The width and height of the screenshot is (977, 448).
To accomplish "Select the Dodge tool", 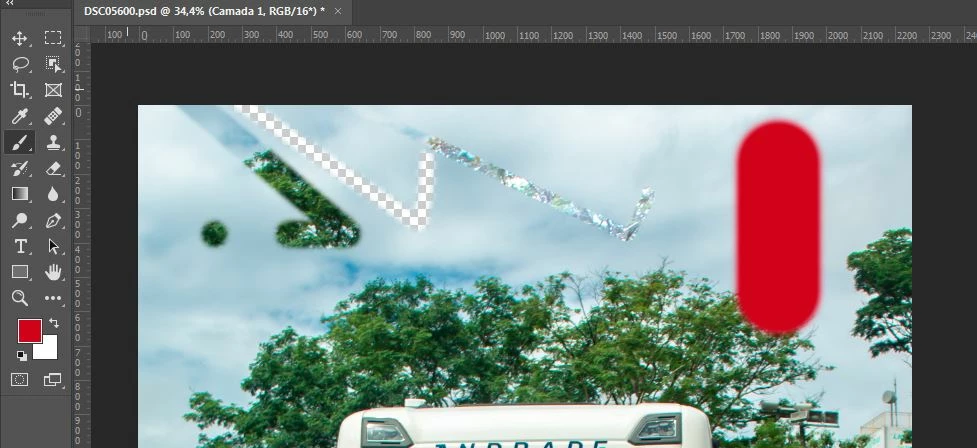I will click(19, 221).
